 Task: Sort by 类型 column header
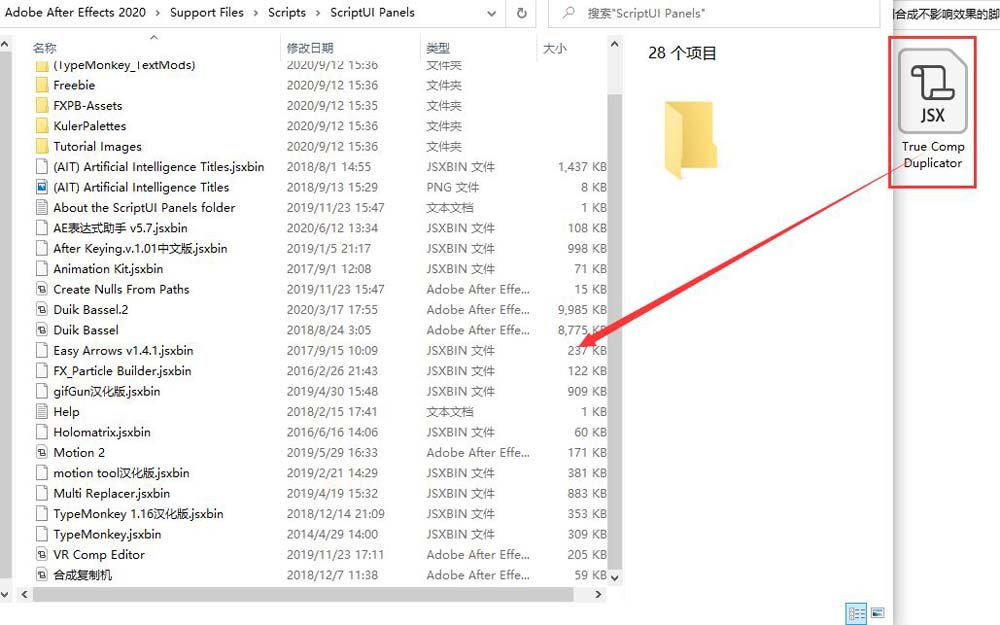438,48
